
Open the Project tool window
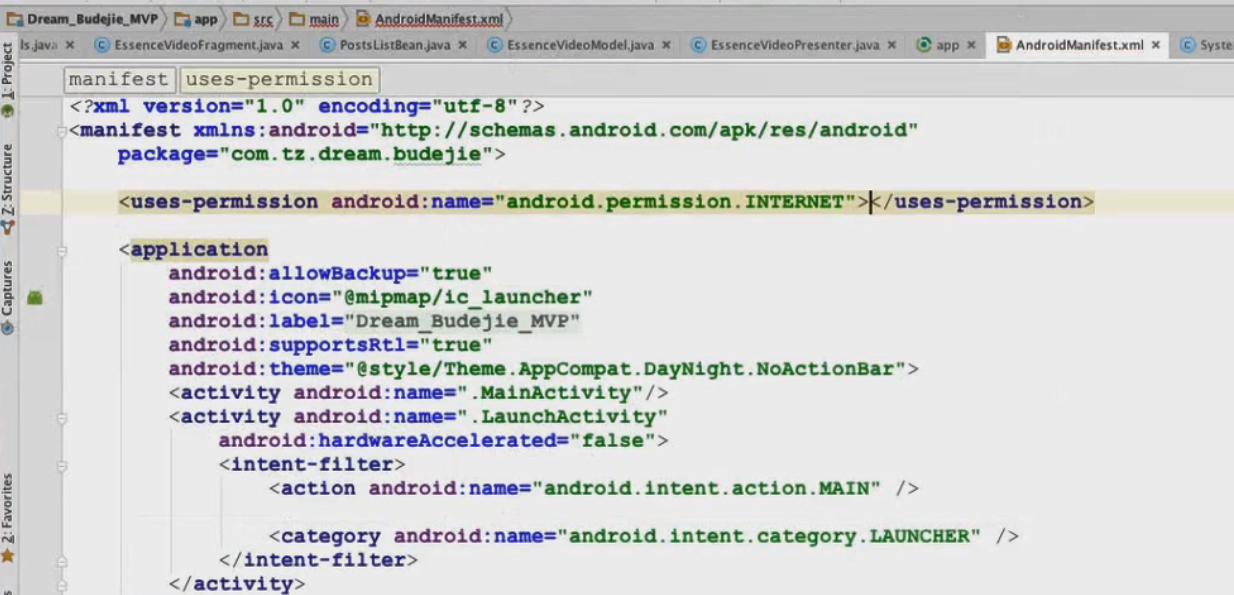[8, 81]
